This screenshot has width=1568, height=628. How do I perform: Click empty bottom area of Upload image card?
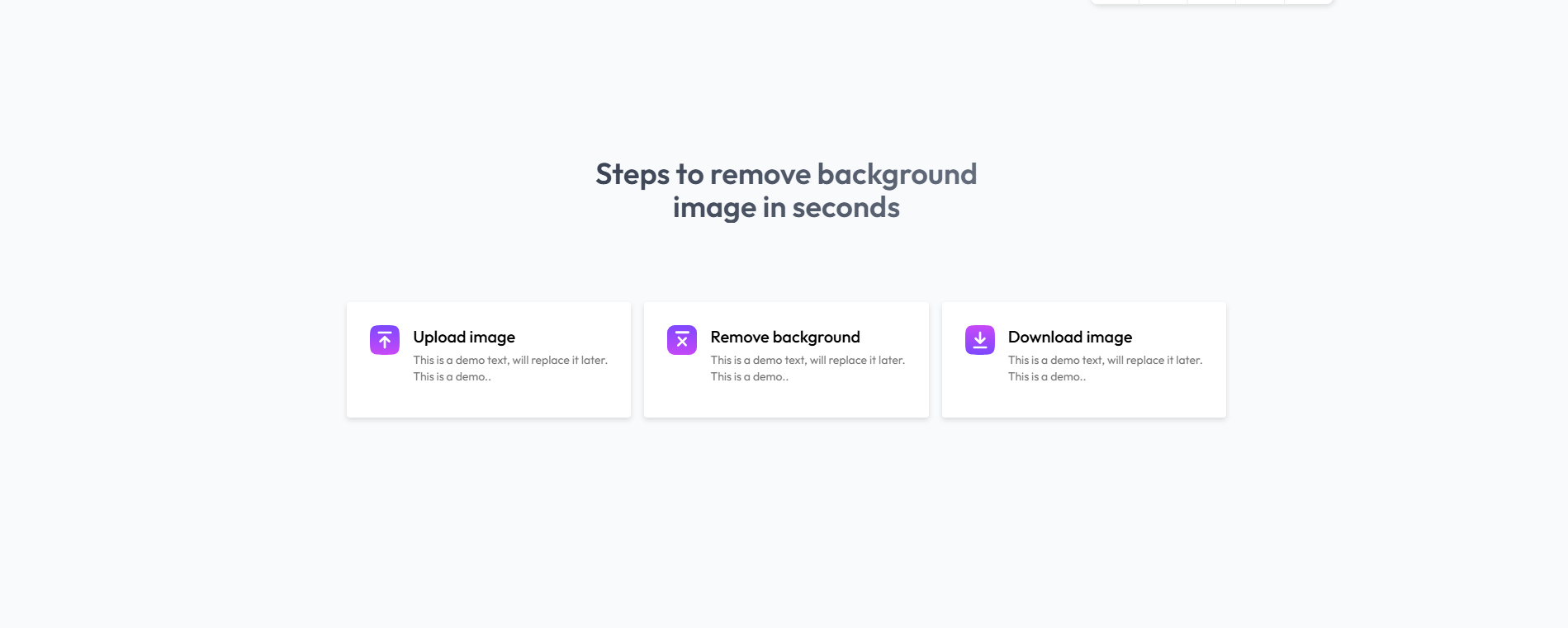[488, 401]
